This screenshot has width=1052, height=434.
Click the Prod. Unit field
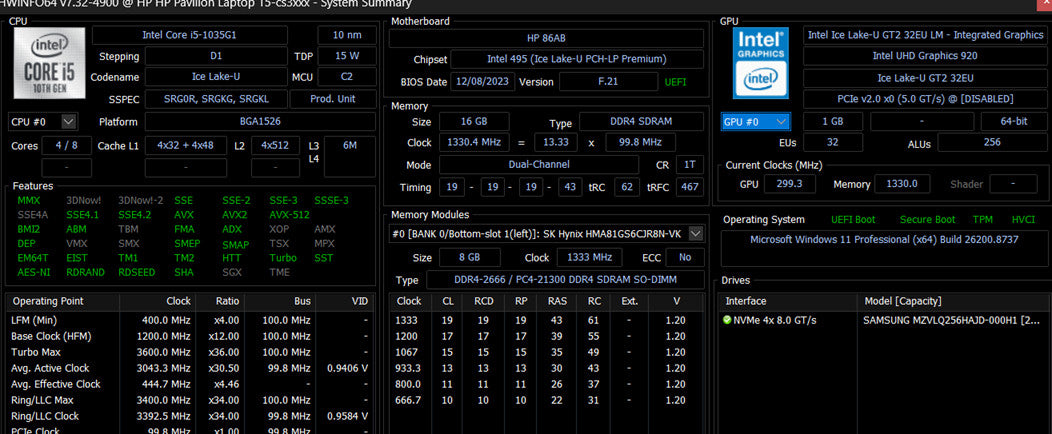pyautogui.click(x=333, y=99)
